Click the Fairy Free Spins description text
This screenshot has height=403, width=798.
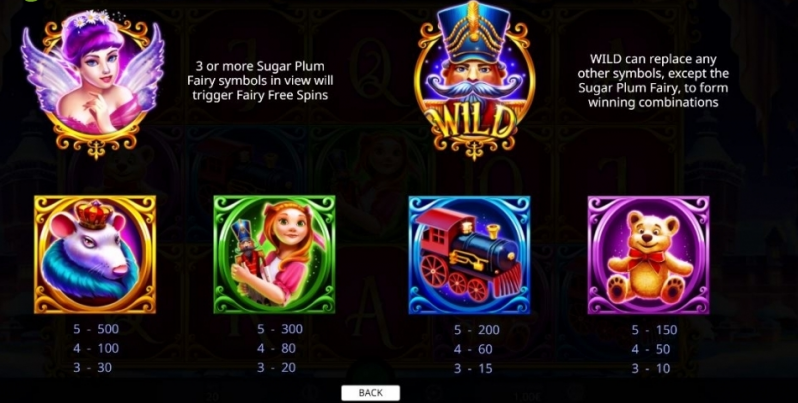[260, 80]
